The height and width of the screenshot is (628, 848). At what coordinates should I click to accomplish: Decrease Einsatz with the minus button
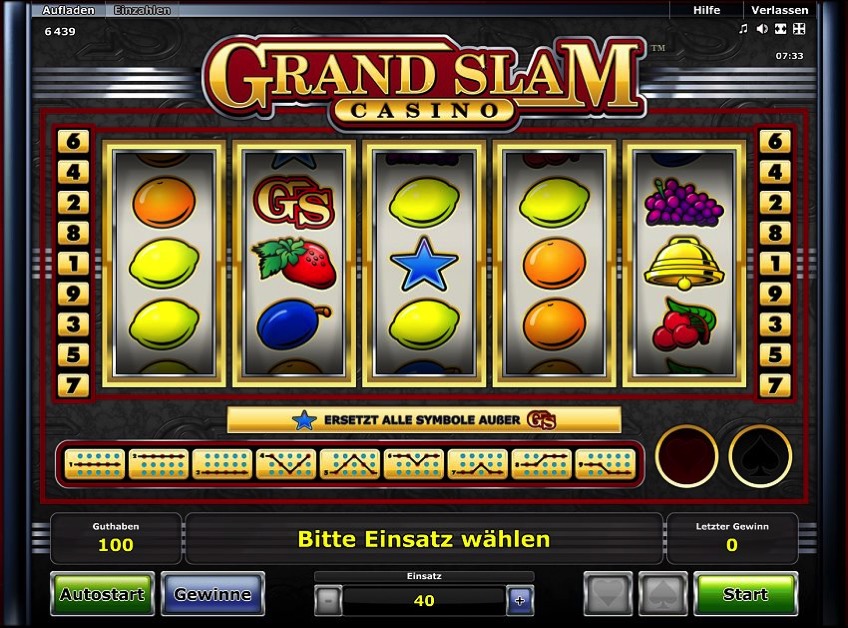tap(328, 600)
